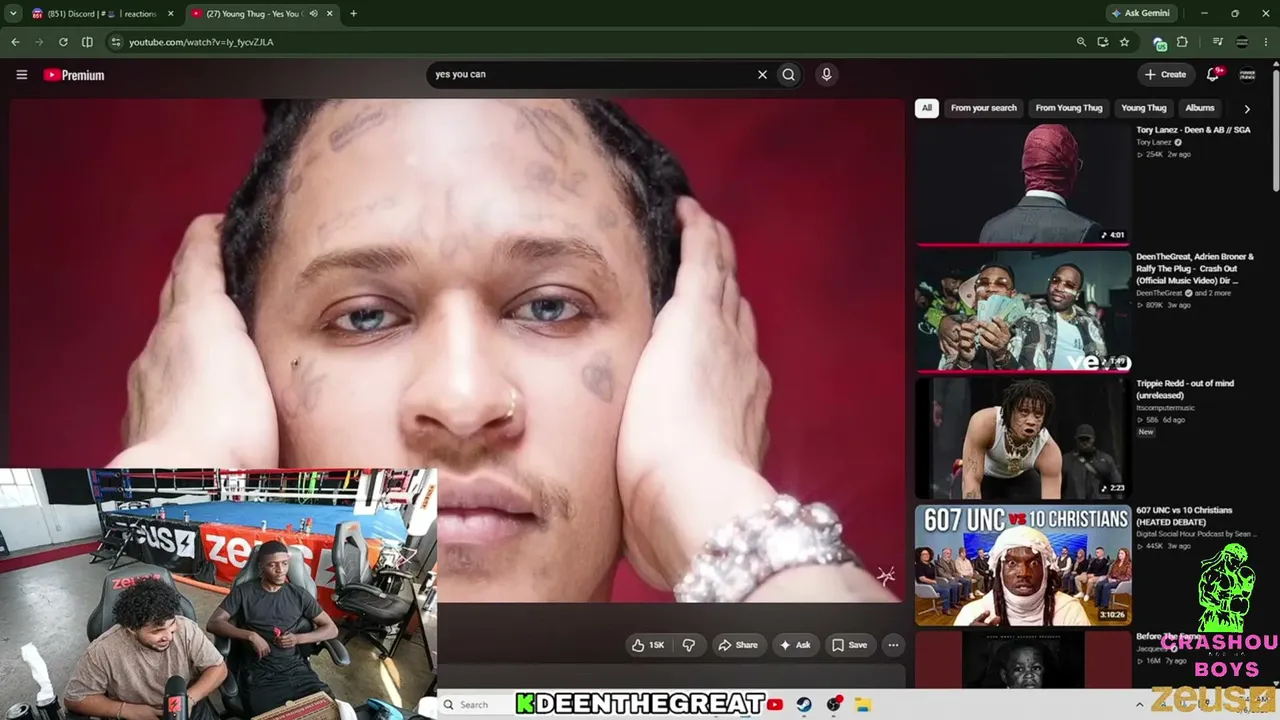Dislike the video with thumbs down
Viewport: 1280px width, 720px height.
688,645
